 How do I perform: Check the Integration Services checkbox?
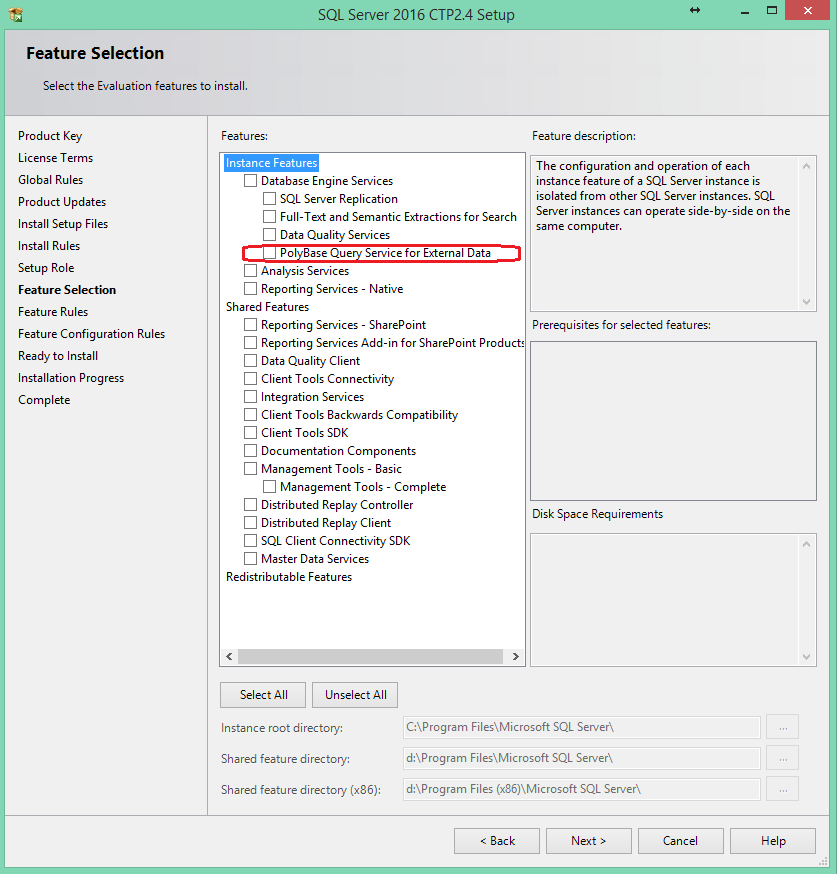(251, 396)
